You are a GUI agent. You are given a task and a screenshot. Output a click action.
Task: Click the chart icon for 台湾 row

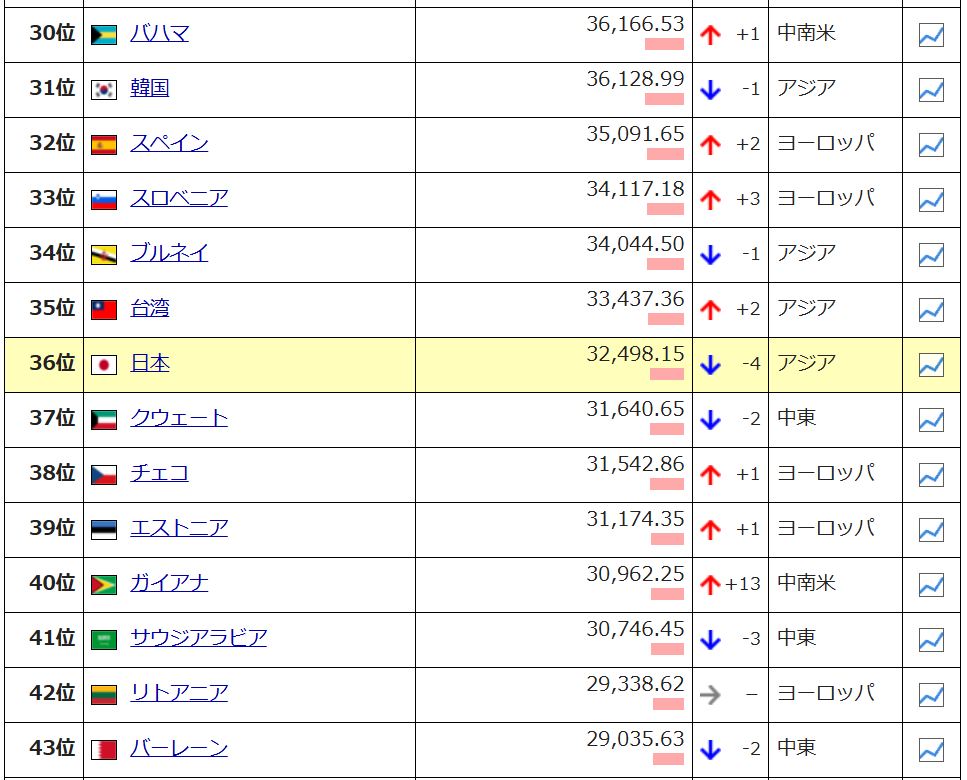tap(931, 310)
